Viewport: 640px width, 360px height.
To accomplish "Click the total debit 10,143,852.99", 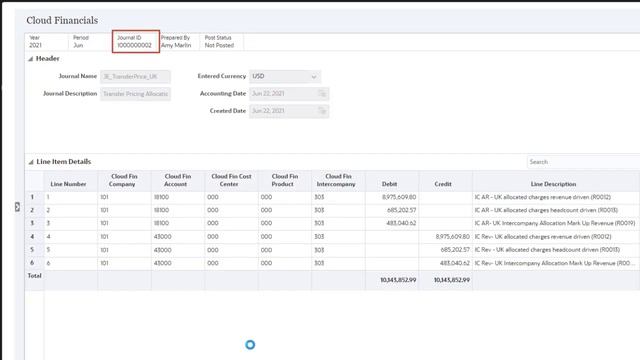I will point(392,280).
